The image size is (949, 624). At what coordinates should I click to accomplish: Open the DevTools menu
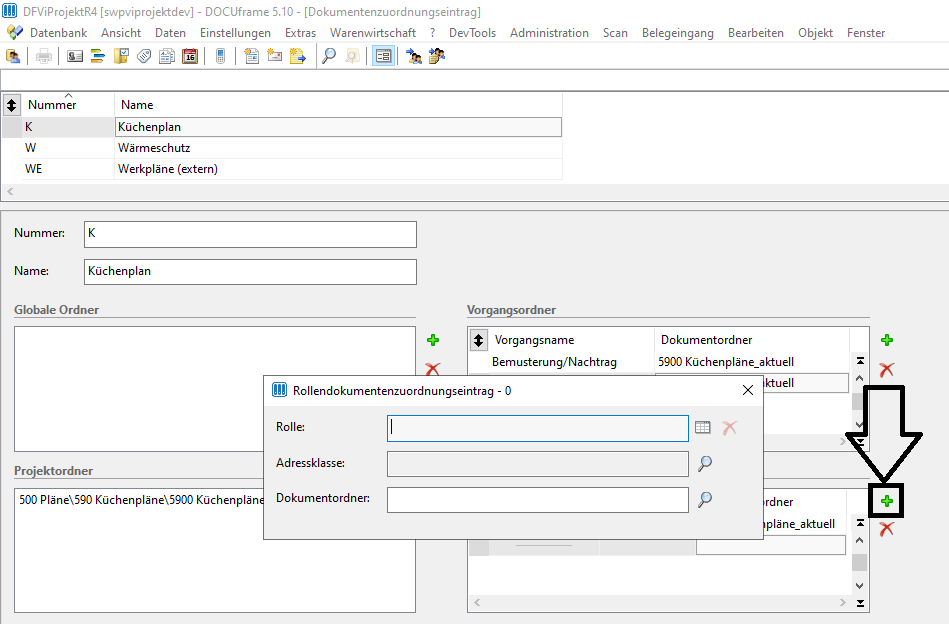[472, 33]
